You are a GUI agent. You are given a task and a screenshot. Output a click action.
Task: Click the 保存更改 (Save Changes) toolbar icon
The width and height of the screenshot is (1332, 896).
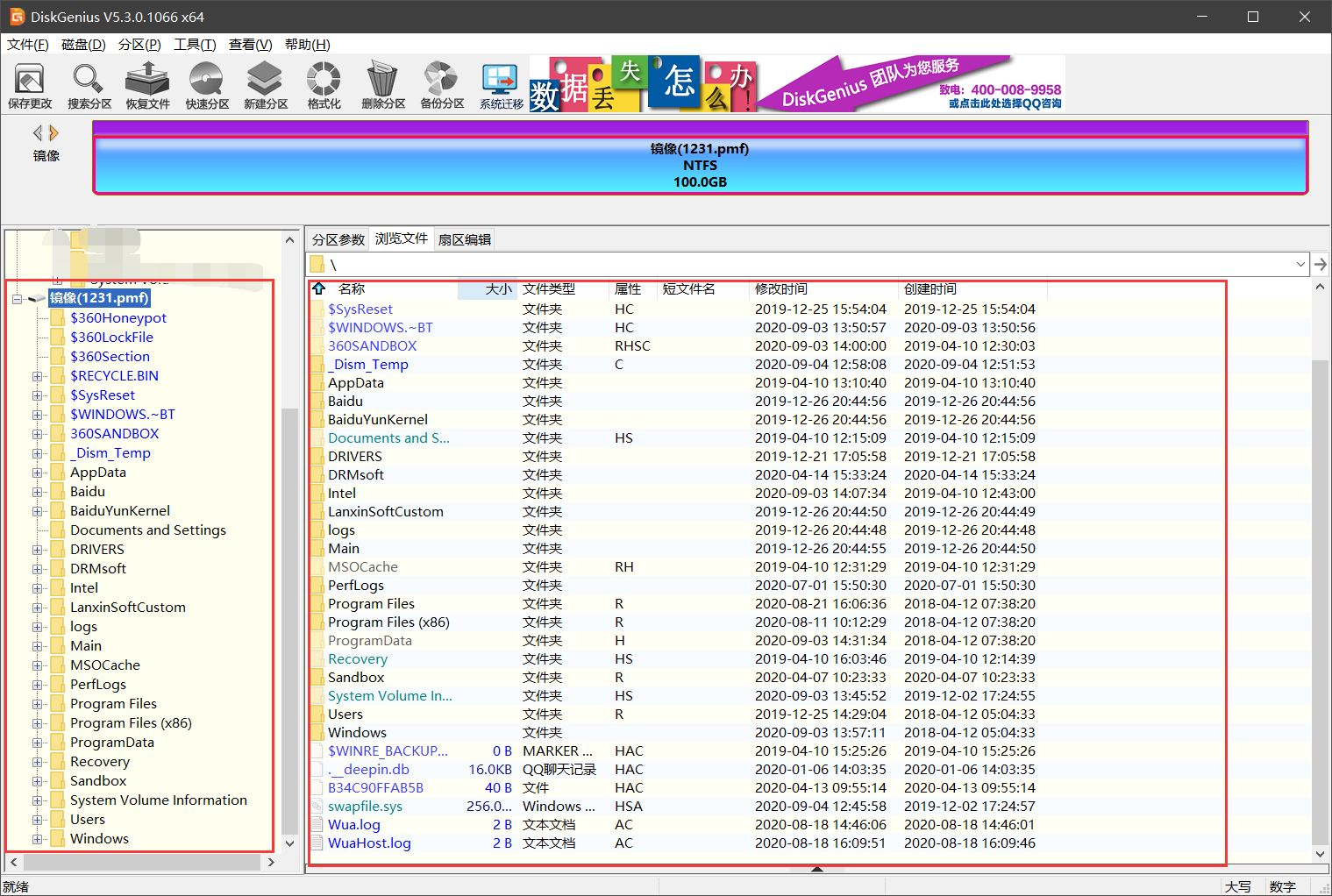30,85
